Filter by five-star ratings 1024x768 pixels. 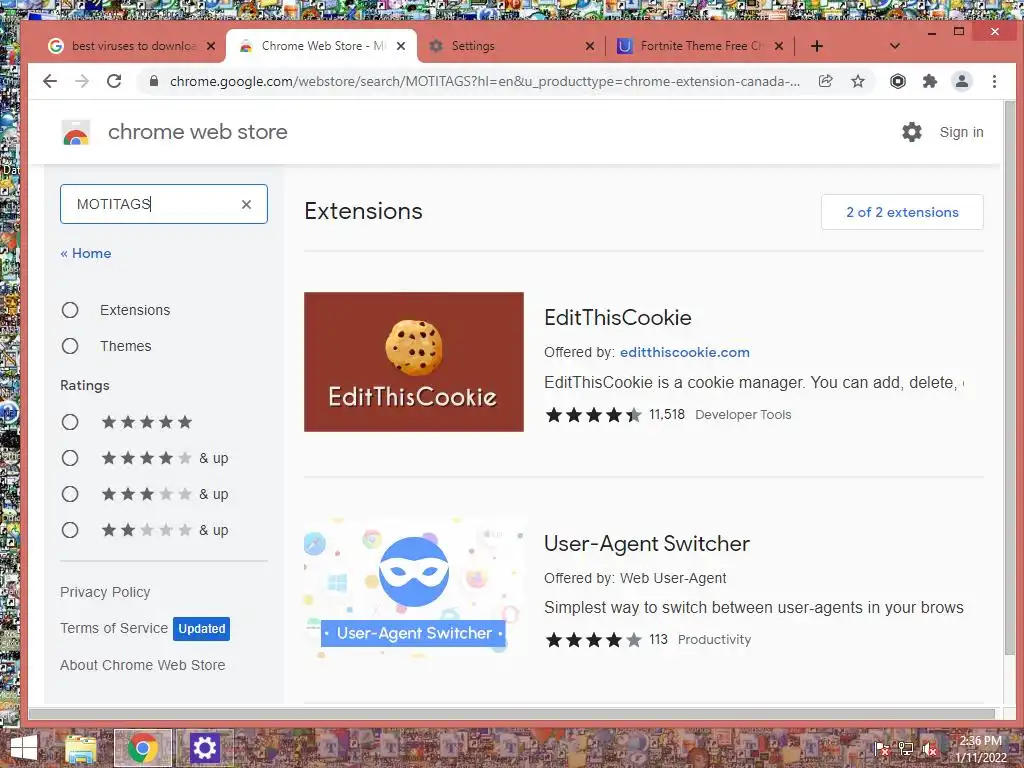point(70,422)
